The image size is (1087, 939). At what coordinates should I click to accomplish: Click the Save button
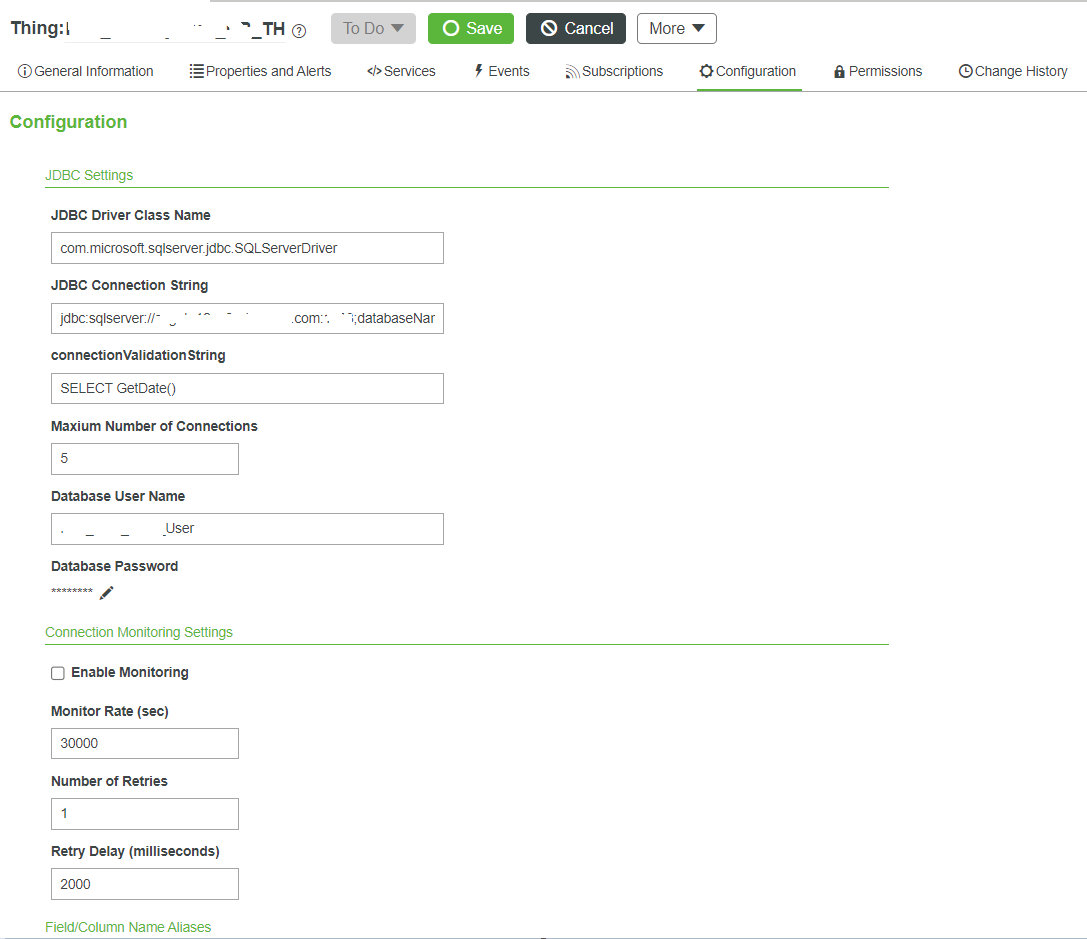click(470, 28)
